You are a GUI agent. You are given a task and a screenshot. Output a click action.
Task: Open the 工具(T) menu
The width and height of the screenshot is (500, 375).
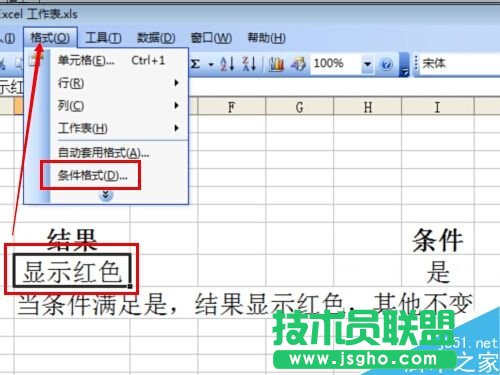[103, 38]
